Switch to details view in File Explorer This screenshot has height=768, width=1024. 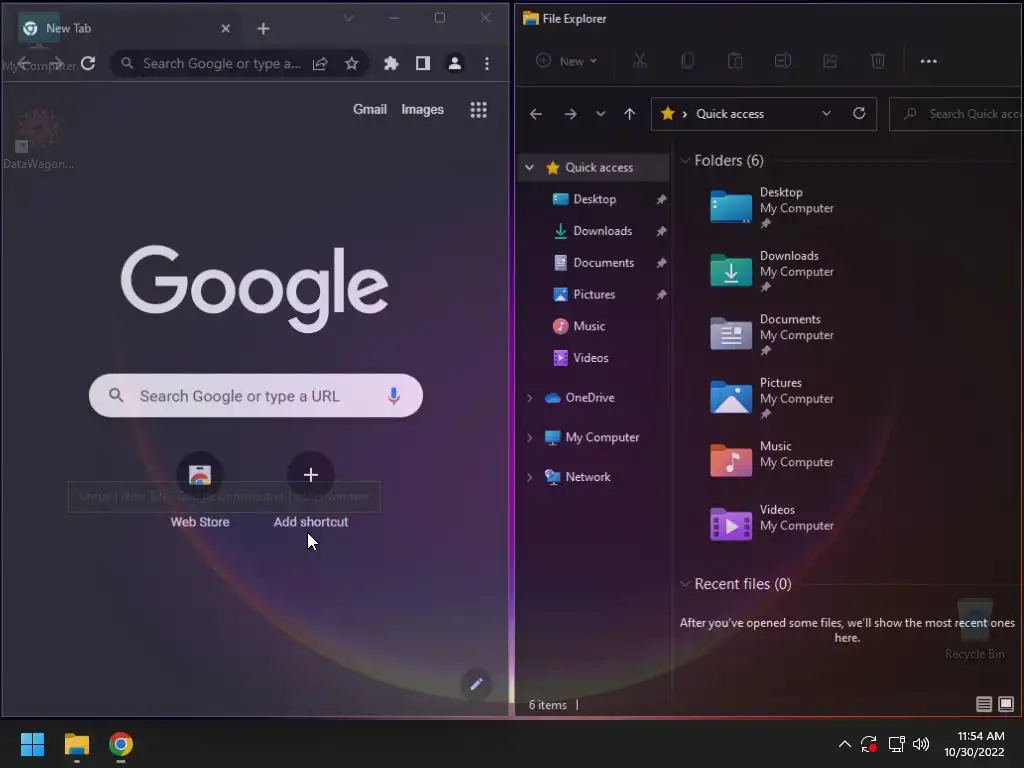pos(984,704)
